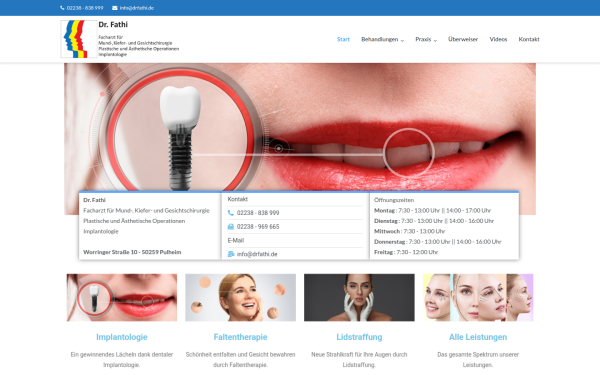Open the Behandlungen menu
The width and height of the screenshot is (600, 375).
380,39
